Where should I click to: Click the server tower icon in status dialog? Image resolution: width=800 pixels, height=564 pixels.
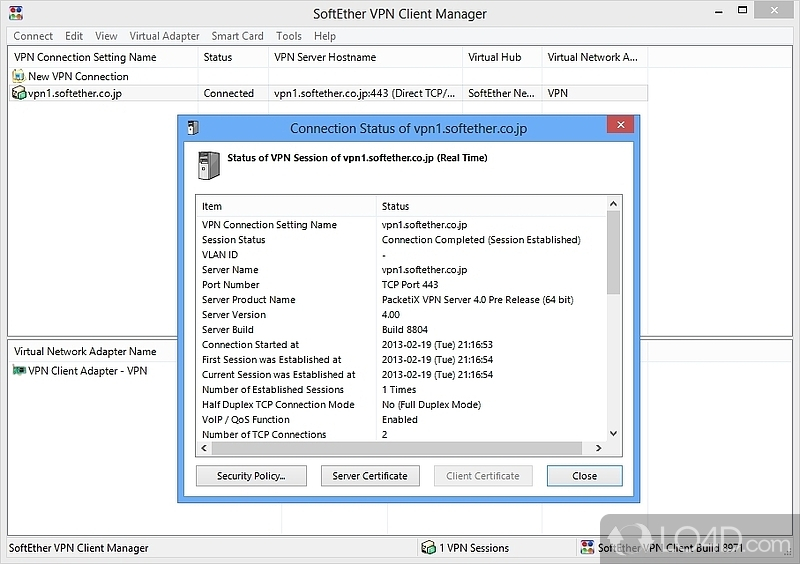206,164
